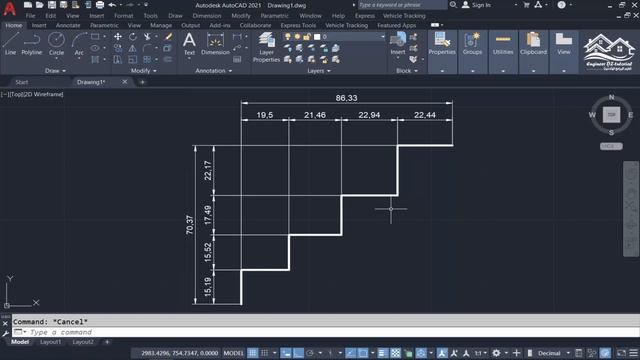Screen dimensions: 640x360
Task: Click the Save icon in quick access toolbar
Action: tap(52, 5)
